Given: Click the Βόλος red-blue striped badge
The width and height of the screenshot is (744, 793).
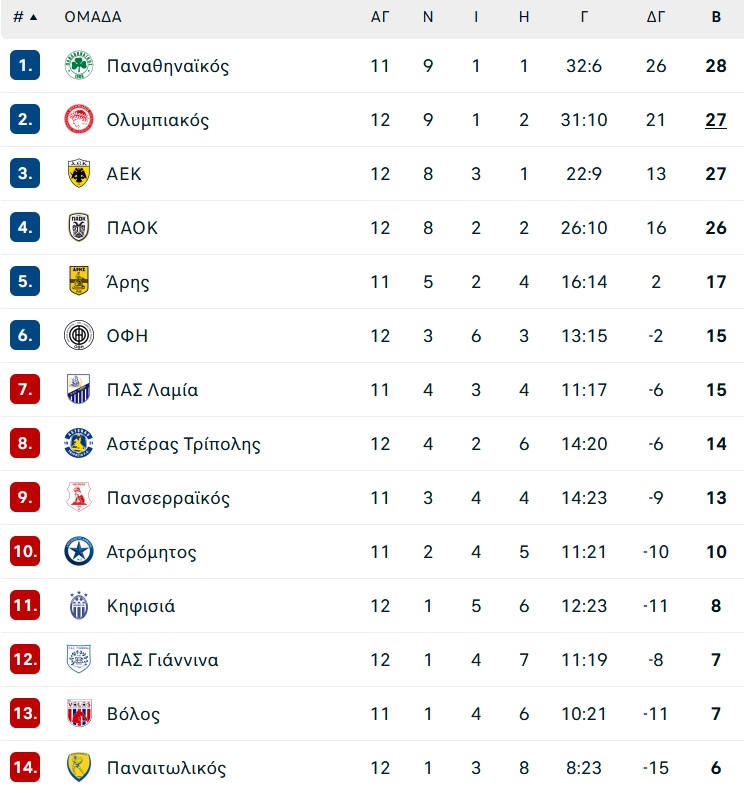Looking at the screenshot, I should coord(79,713).
